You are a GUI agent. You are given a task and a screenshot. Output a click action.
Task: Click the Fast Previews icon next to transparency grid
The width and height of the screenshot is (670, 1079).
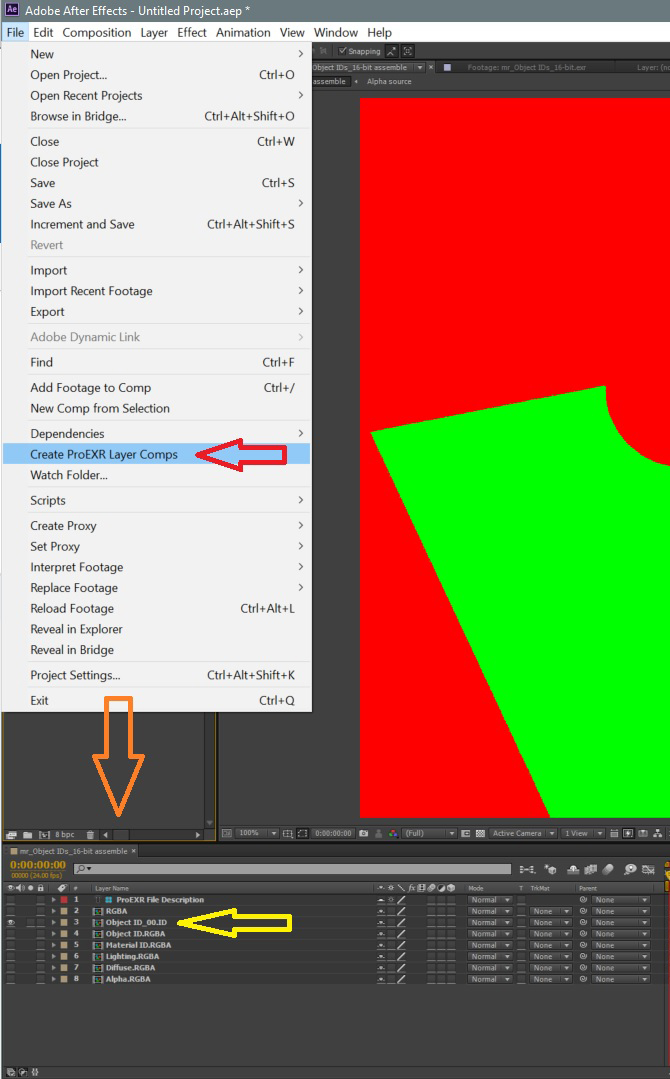[628, 833]
